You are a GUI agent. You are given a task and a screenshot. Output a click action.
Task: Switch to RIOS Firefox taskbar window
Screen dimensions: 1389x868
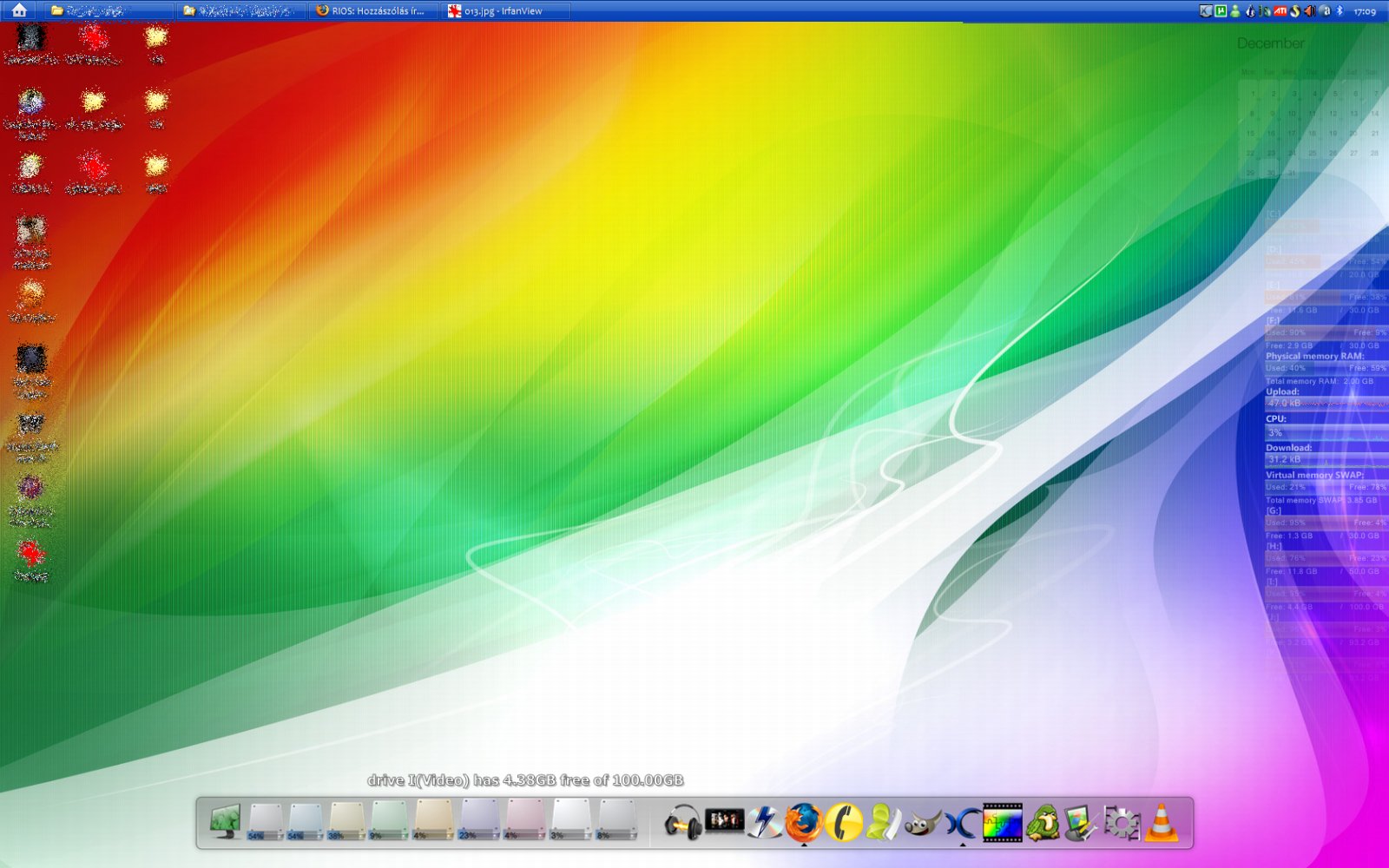pos(372,10)
